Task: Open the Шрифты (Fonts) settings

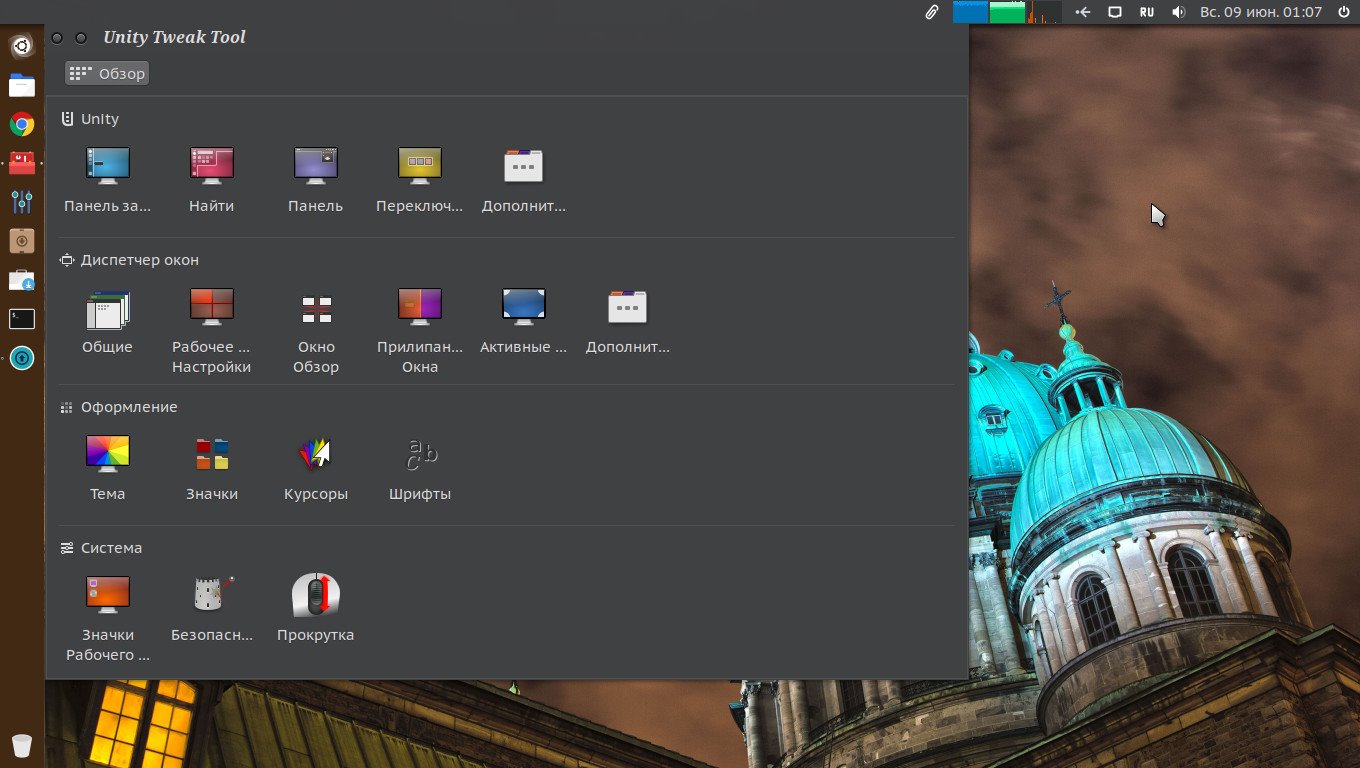Action: tap(419, 455)
